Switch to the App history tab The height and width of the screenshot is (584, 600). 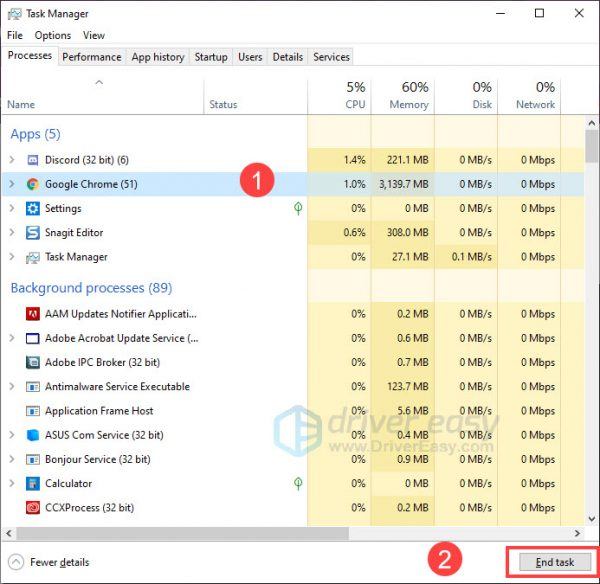click(158, 57)
